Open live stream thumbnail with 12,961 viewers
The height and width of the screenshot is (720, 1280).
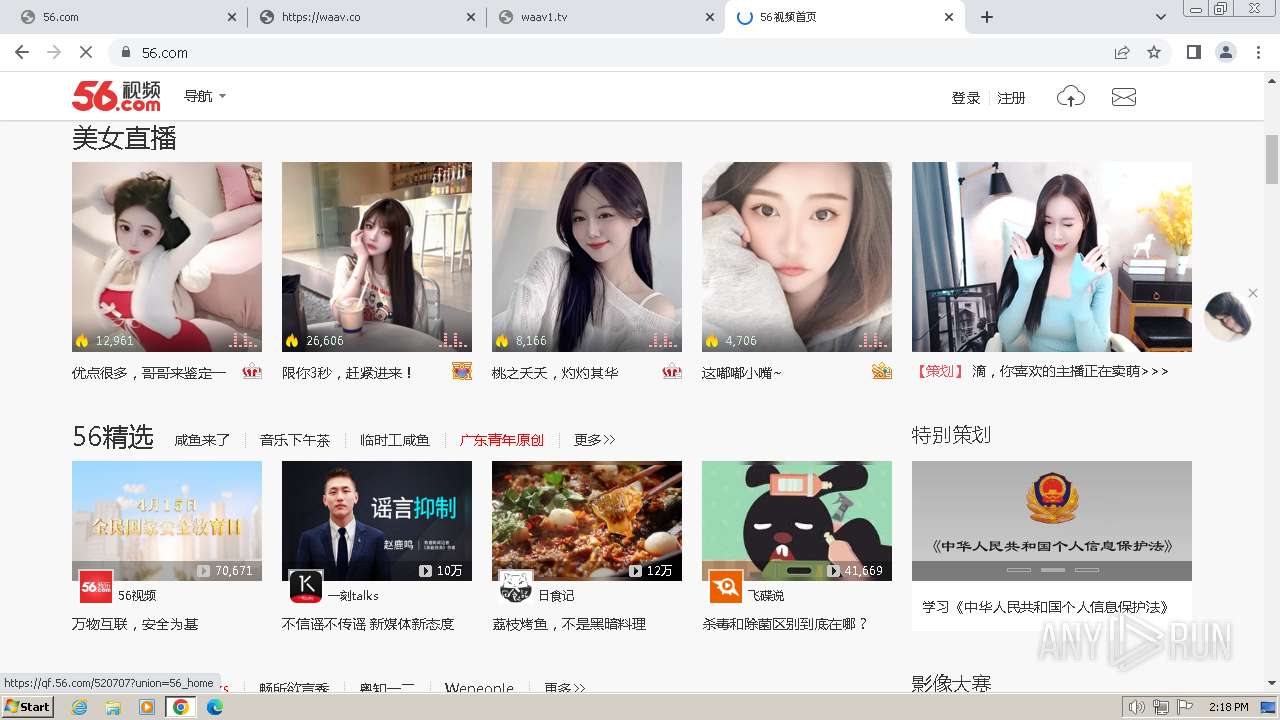[167, 257]
